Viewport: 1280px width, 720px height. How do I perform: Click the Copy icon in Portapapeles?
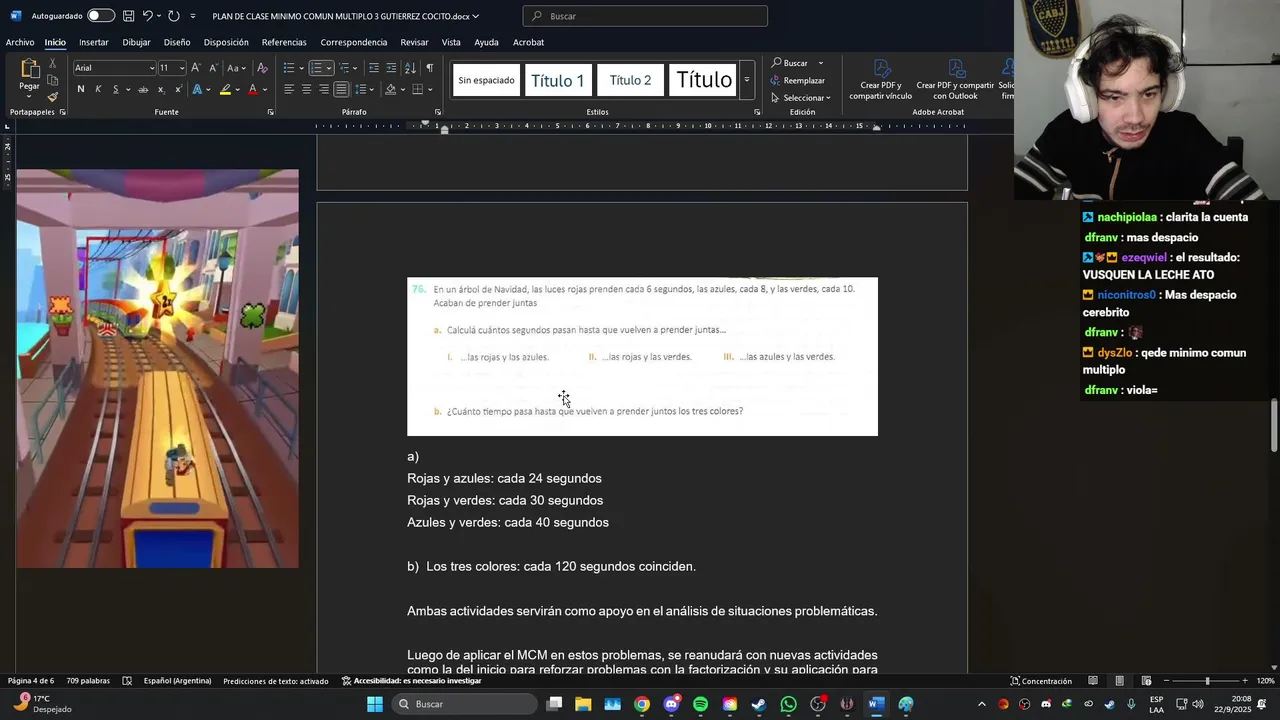click(53, 80)
